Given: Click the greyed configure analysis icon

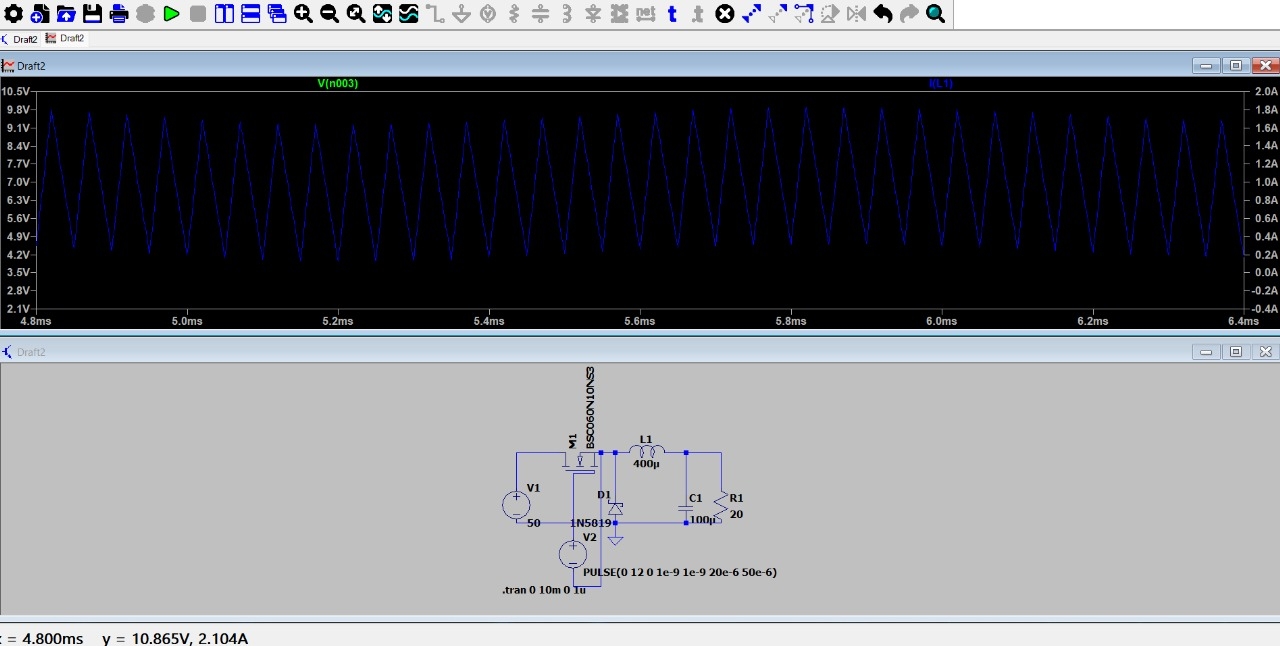Looking at the screenshot, I should click(x=145, y=14).
